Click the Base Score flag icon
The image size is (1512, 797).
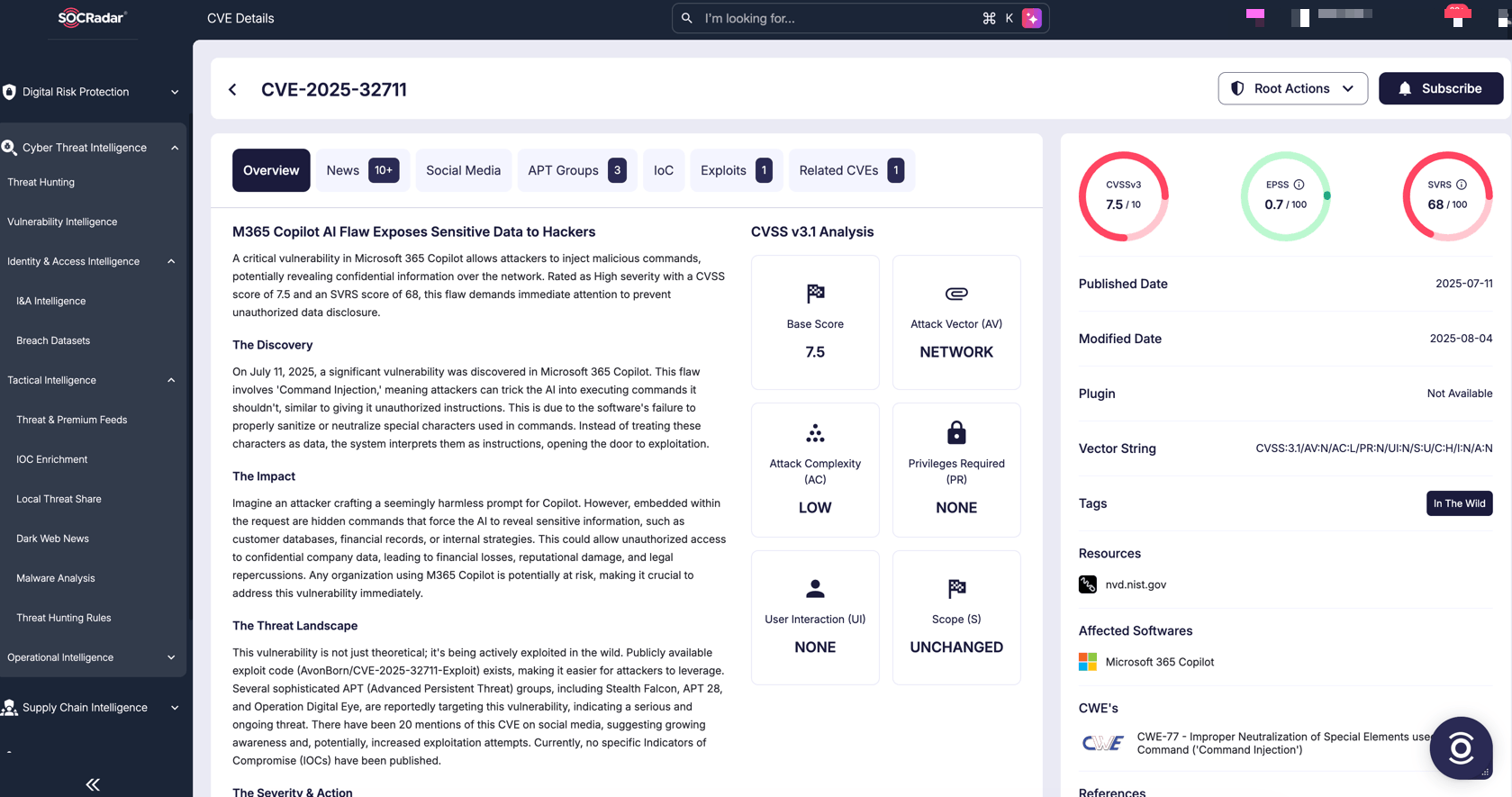pyautogui.click(x=815, y=294)
